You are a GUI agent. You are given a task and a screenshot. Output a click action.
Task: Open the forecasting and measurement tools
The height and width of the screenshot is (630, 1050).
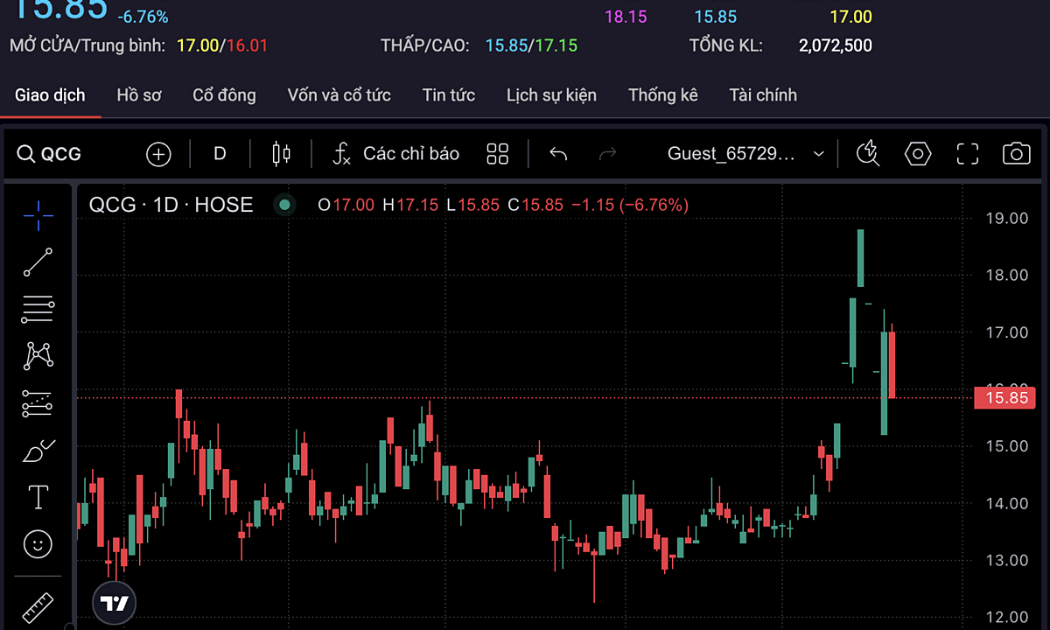point(38,403)
